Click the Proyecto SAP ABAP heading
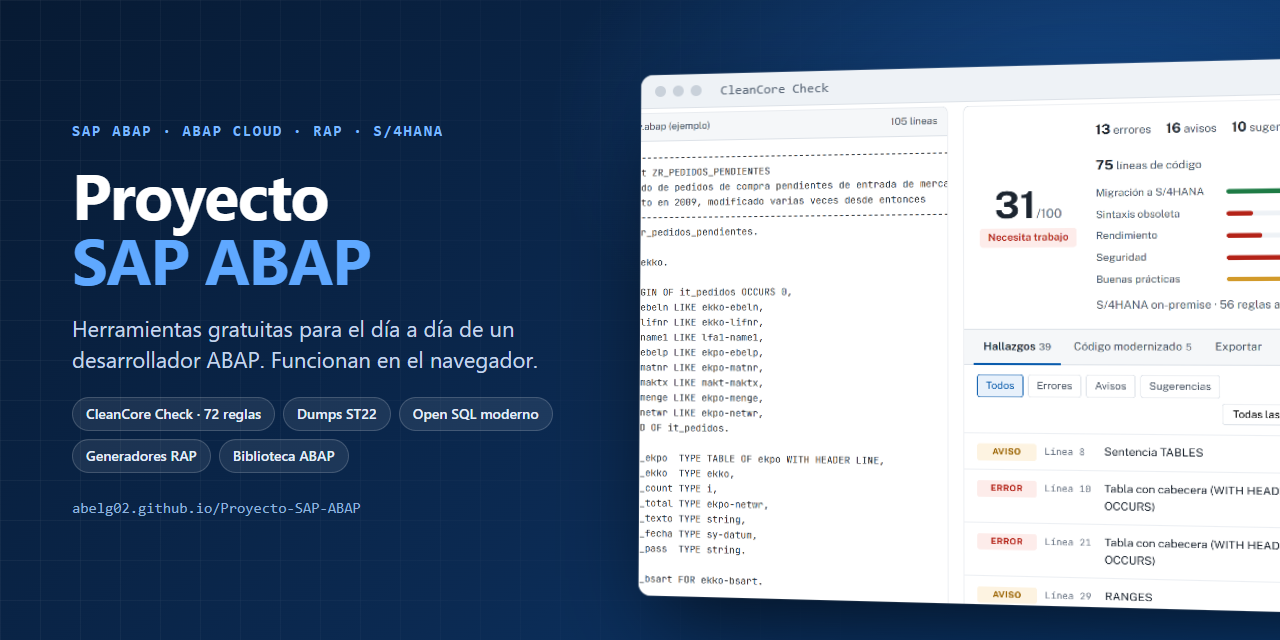This screenshot has height=640, width=1280. click(221, 229)
